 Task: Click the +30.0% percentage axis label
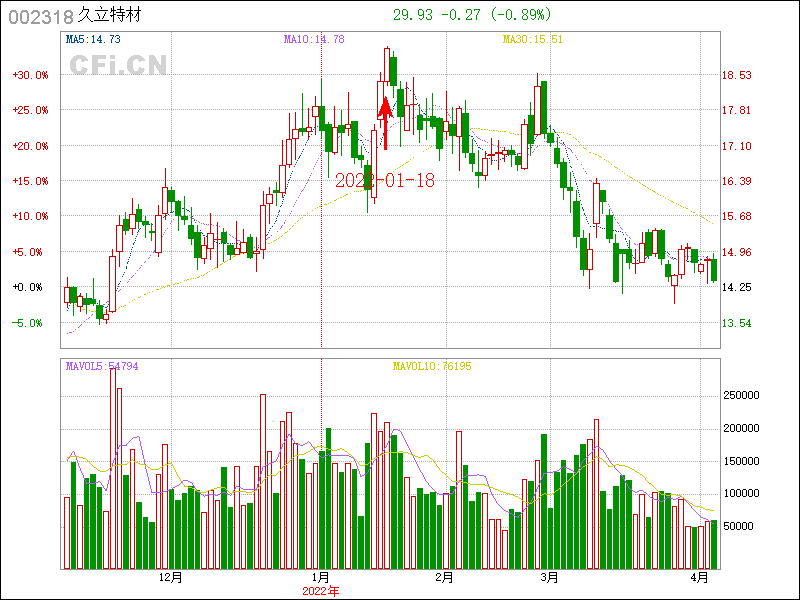tap(30, 75)
